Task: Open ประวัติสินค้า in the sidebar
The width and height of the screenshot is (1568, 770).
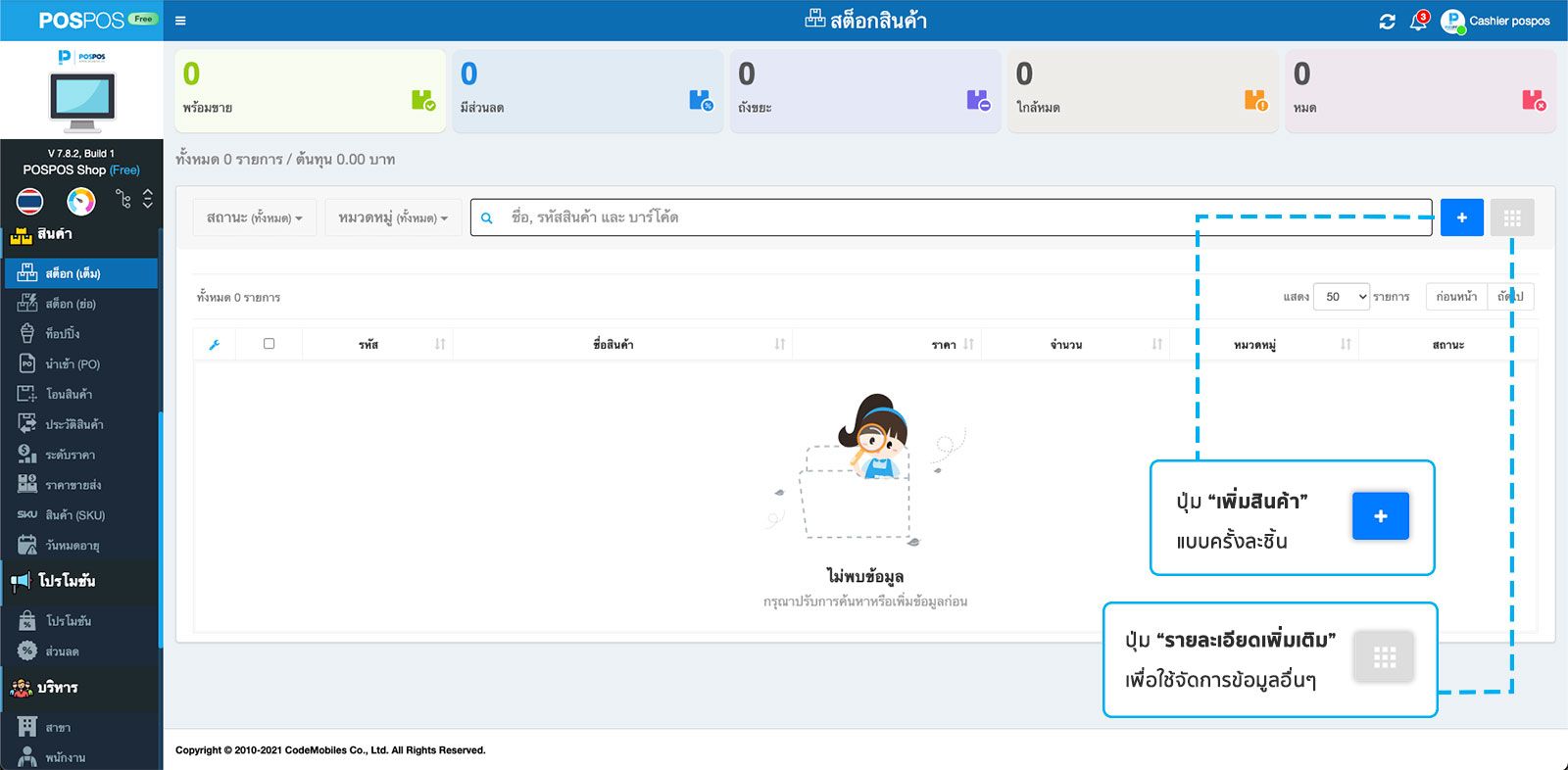Action: pos(74,424)
